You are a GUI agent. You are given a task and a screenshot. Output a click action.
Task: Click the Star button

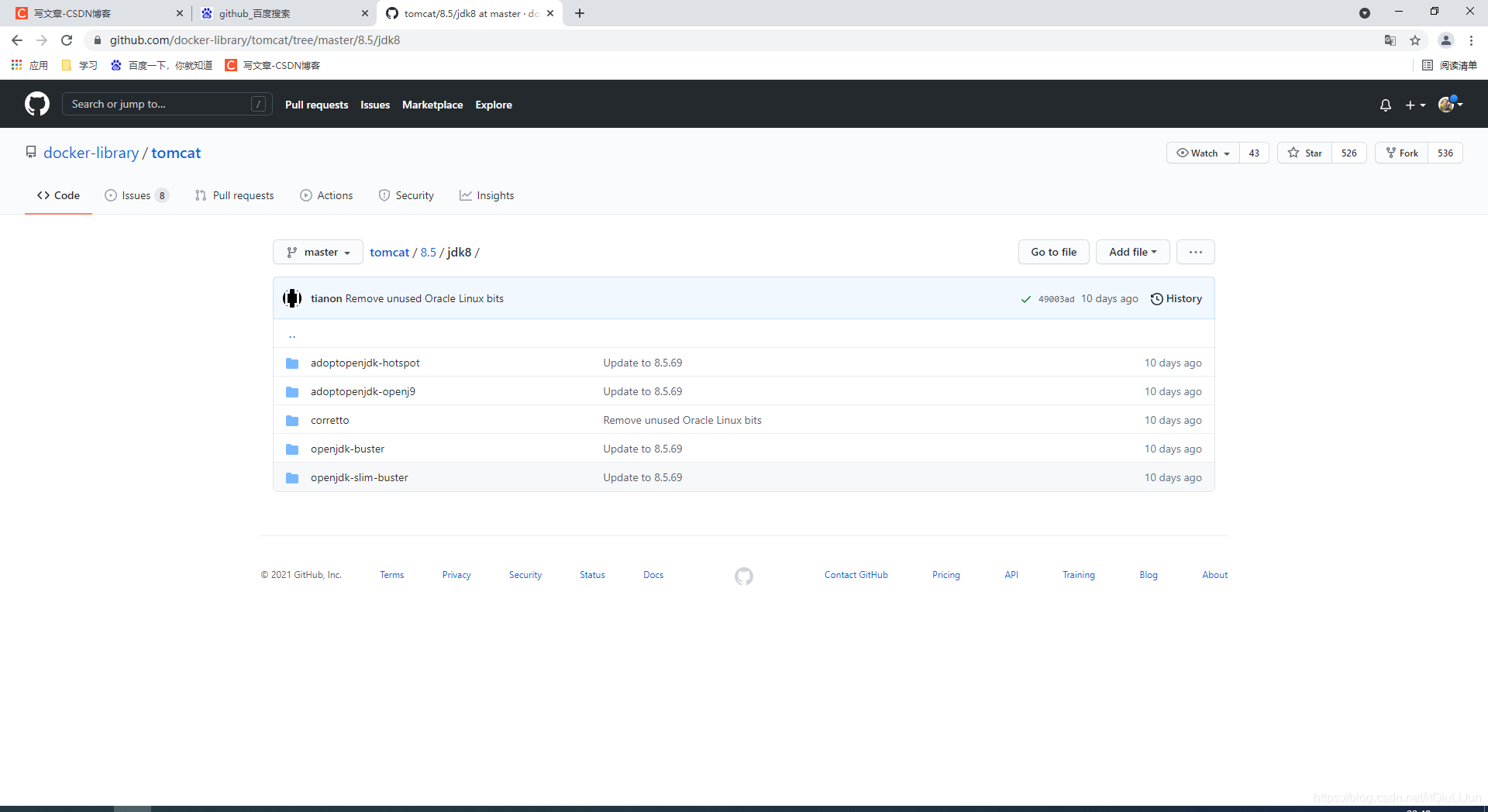pyautogui.click(x=1305, y=153)
